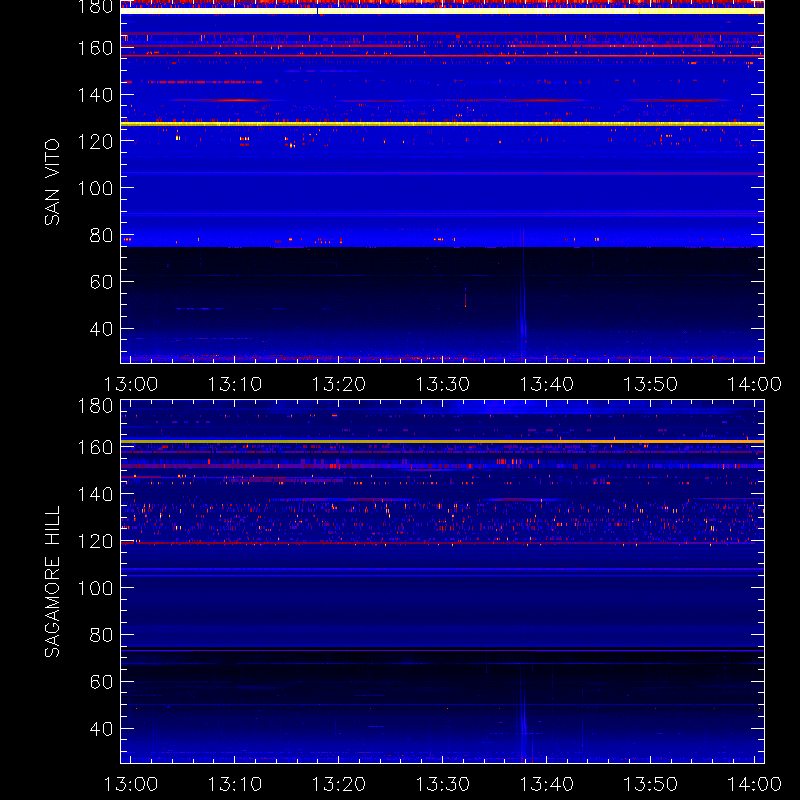The width and height of the screenshot is (800, 800).
Task: Click 13:40 under the Sagamore Hill plot
Action: [x=546, y=784]
